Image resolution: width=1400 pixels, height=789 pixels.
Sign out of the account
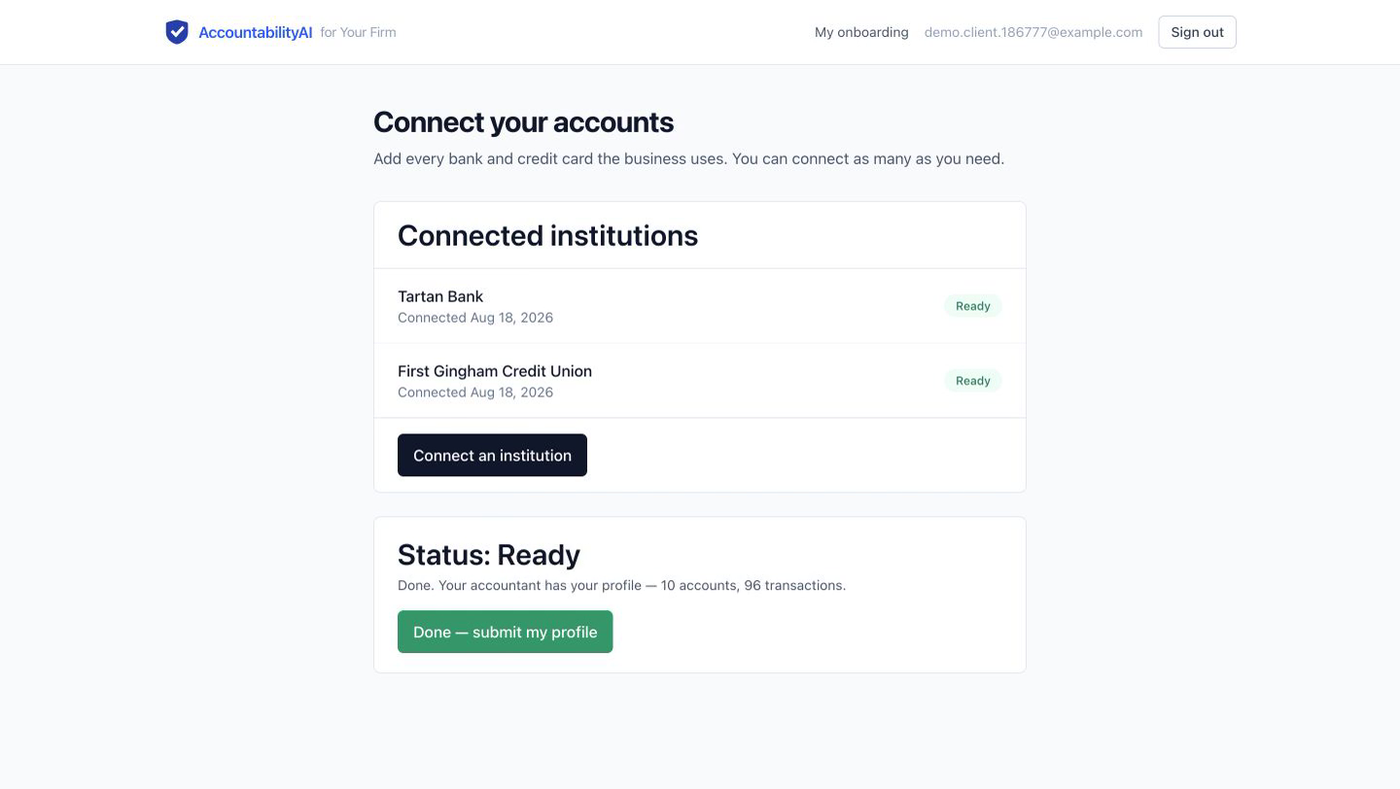click(x=1197, y=32)
